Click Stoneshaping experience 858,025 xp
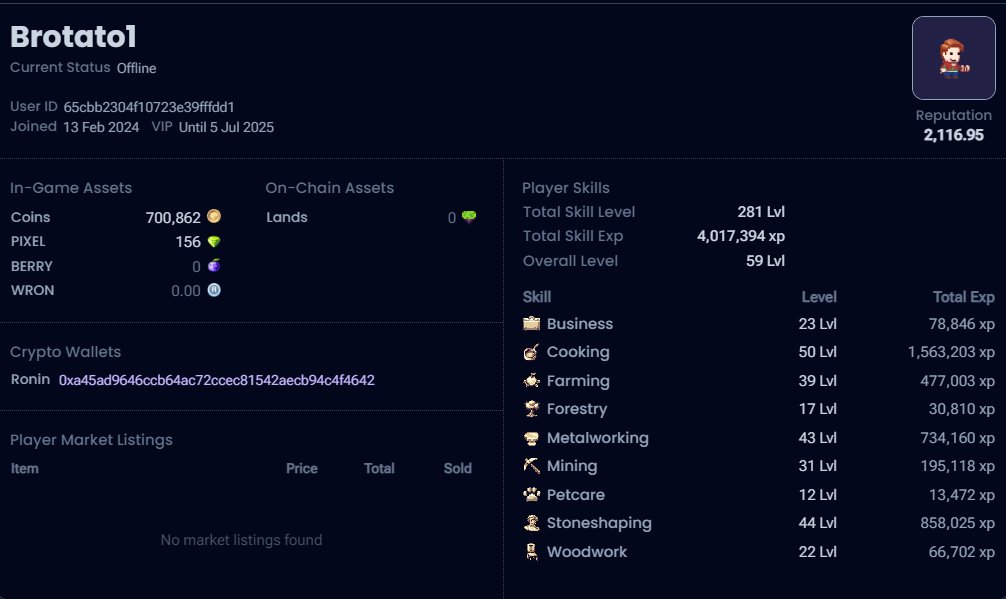Image resolution: width=1006 pixels, height=599 pixels. (x=957, y=523)
